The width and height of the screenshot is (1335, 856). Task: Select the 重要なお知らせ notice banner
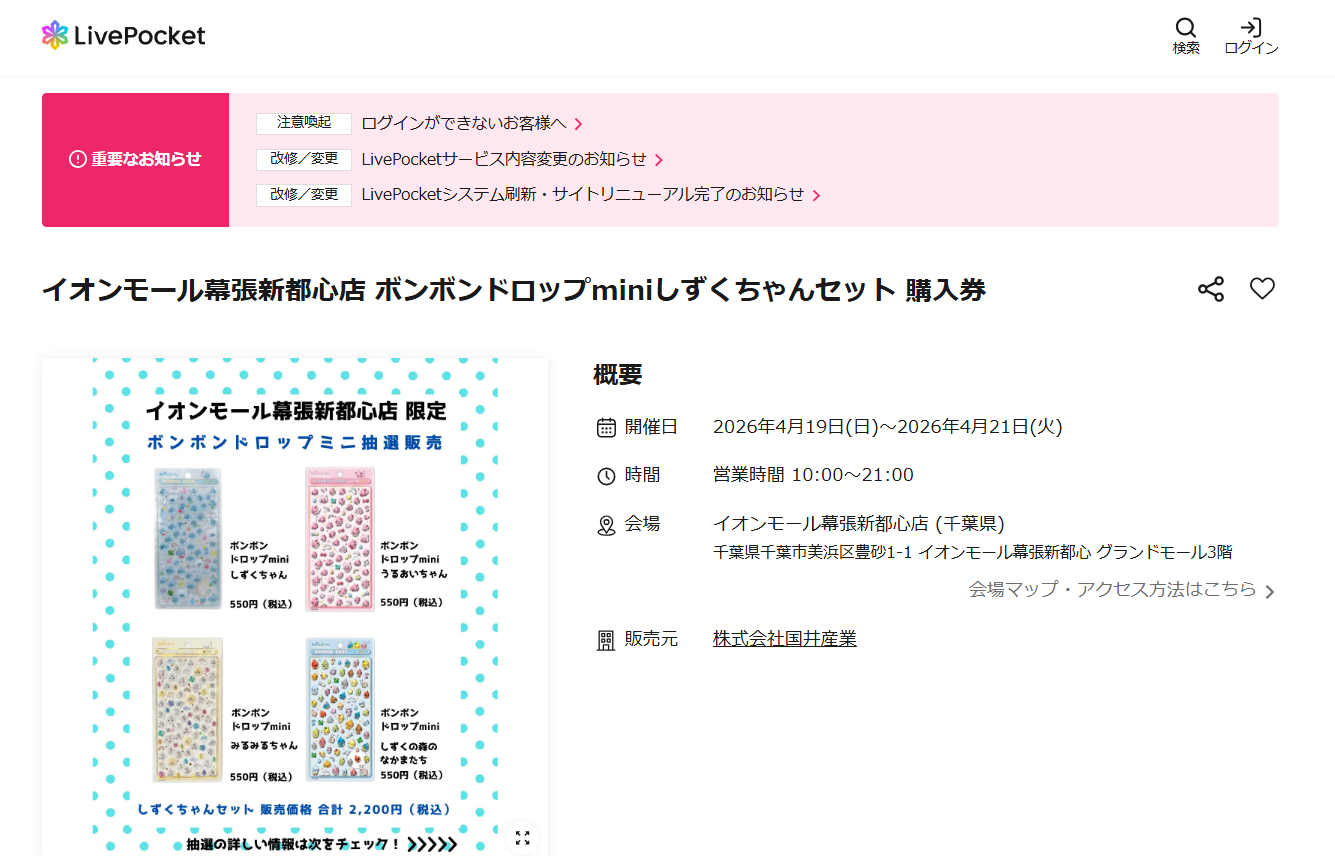(135, 160)
